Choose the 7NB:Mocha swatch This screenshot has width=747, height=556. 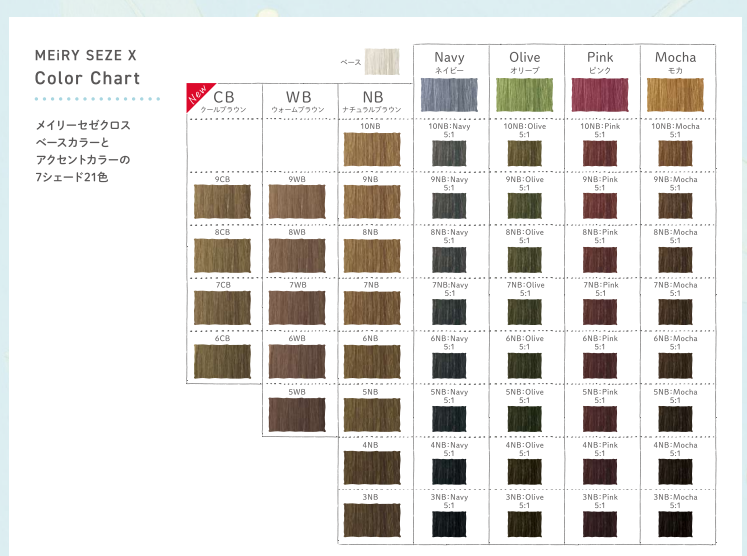pos(675,312)
